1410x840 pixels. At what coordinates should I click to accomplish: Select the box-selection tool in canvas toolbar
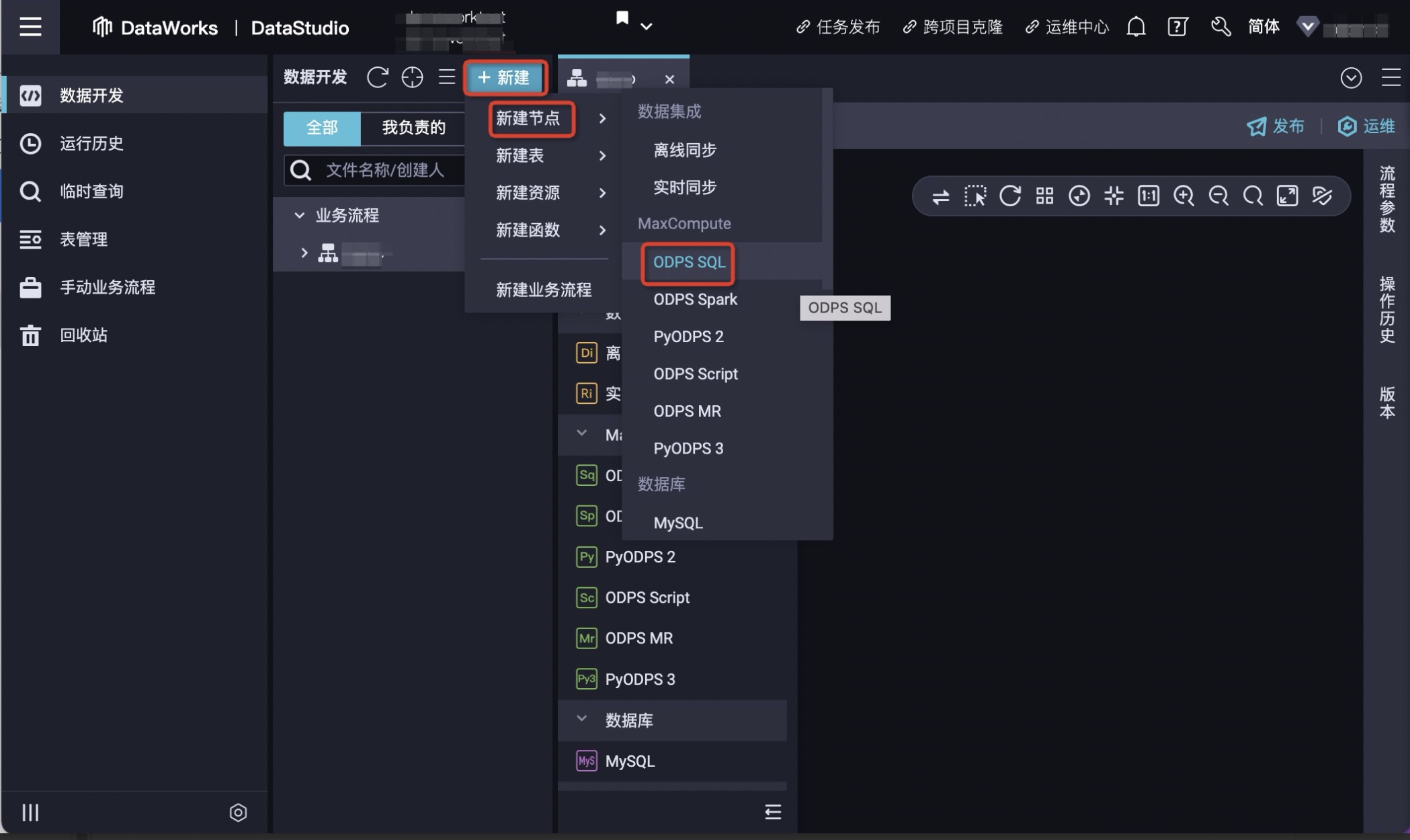[x=974, y=196]
